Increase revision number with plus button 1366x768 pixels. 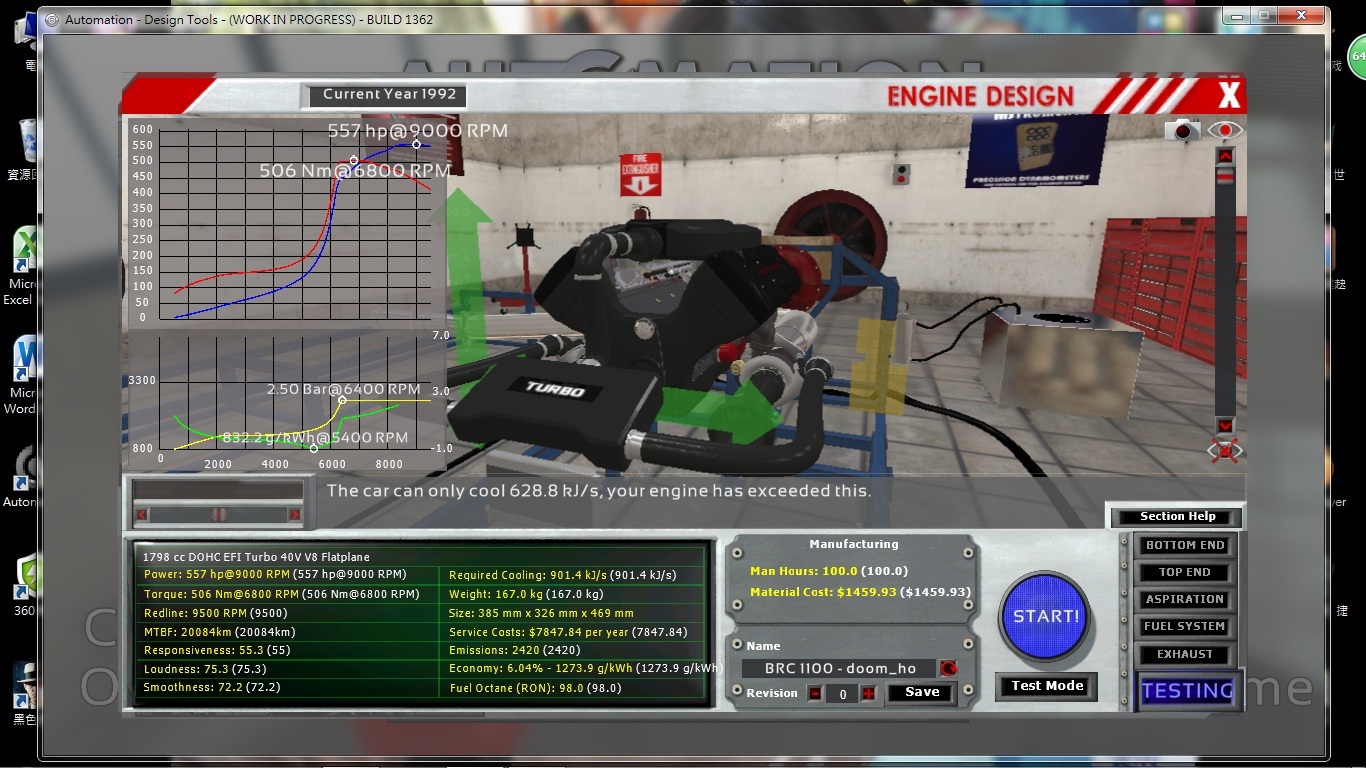coord(868,693)
